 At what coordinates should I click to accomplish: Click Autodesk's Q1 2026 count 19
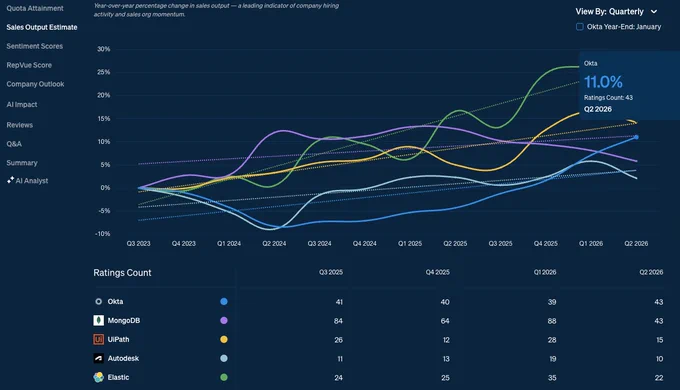[x=552, y=359]
